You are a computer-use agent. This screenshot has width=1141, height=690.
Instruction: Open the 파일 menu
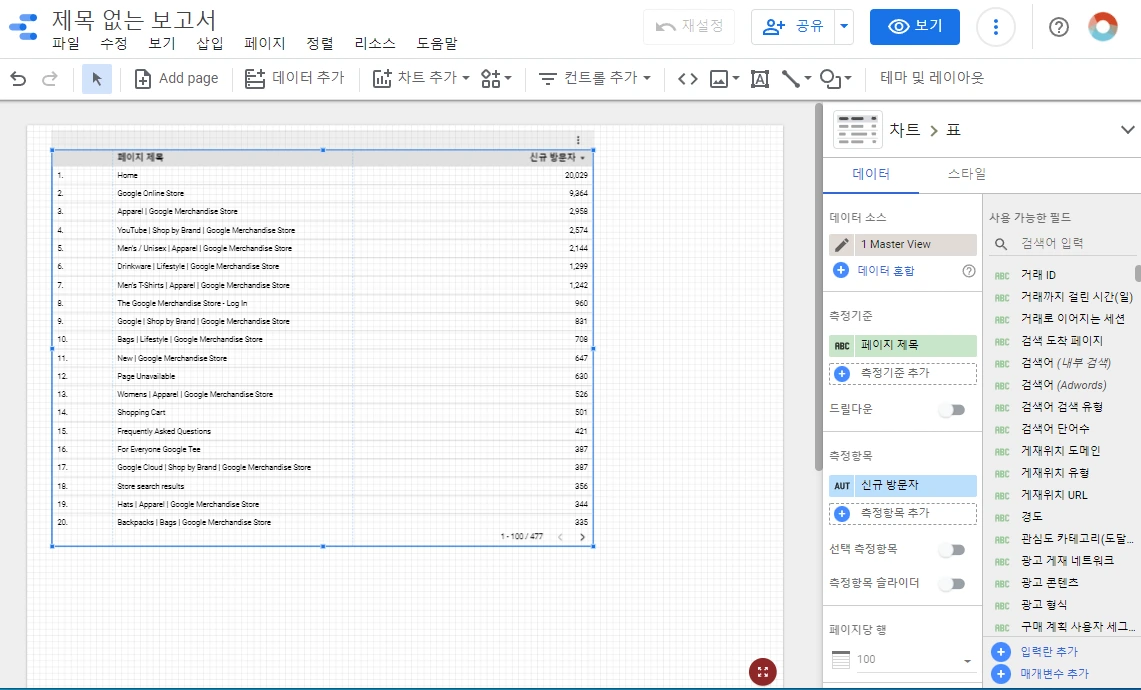[x=66, y=44]
